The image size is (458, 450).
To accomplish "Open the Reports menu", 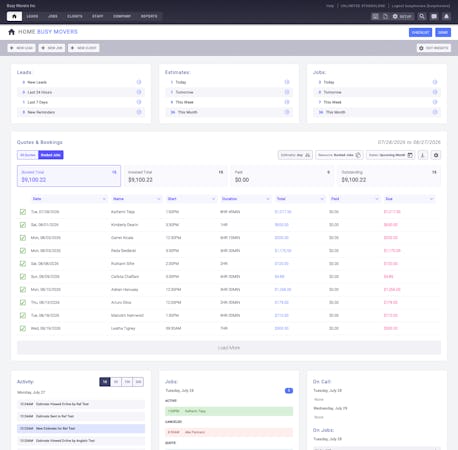I will pyautogui.click(x=149, y=16).
